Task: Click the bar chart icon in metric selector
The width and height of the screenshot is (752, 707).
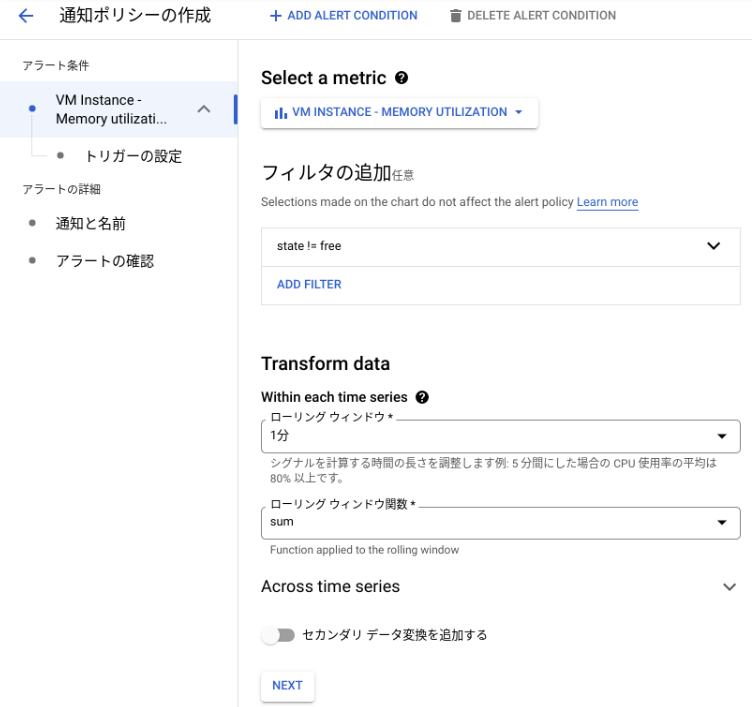Action: (x=281, y=113)
